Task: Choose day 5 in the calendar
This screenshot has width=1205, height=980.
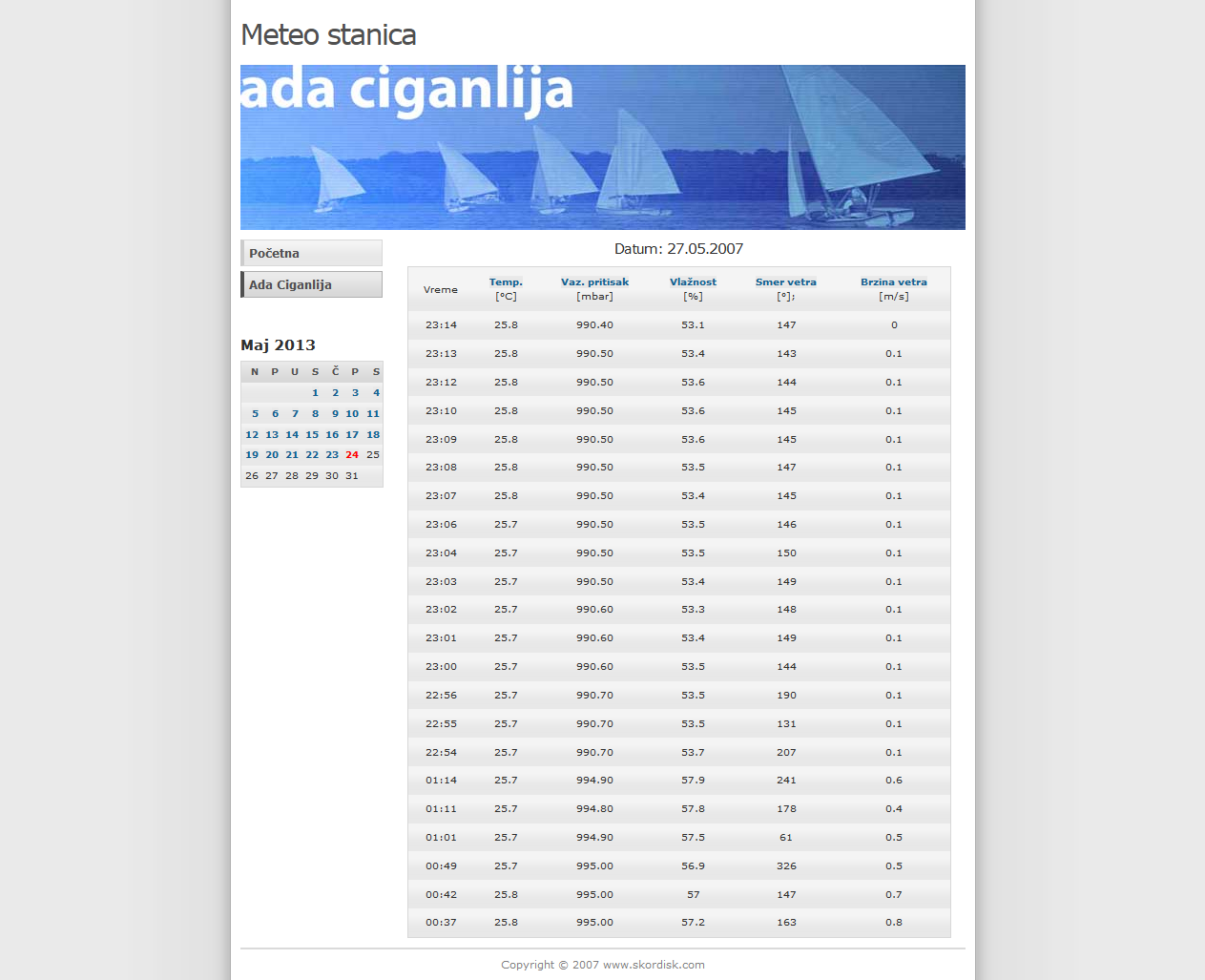Action: click(x=255, y=414)
